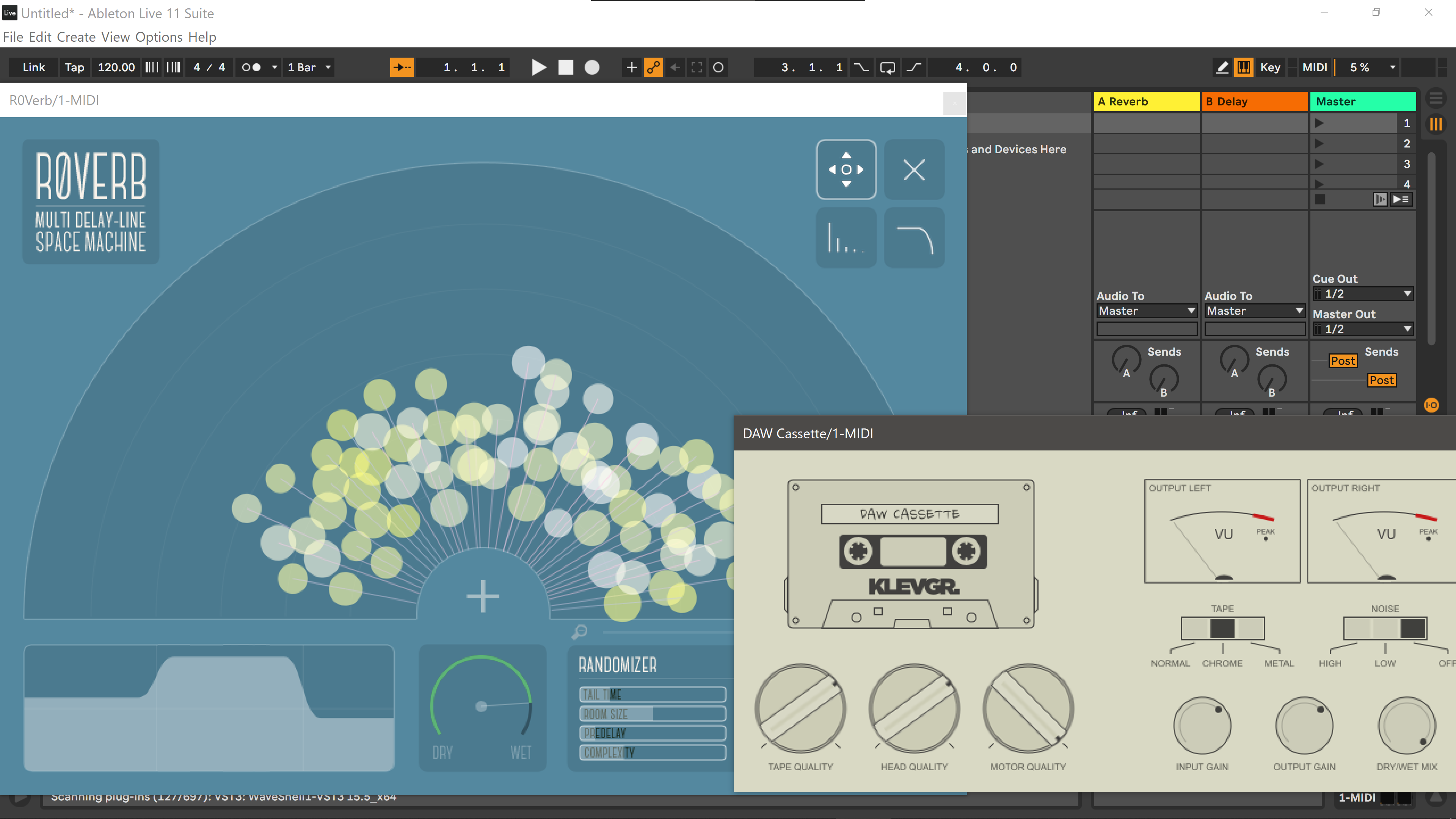Click the ROVerb center plus icon
The image size is (1456, 819).
[483, 596]
